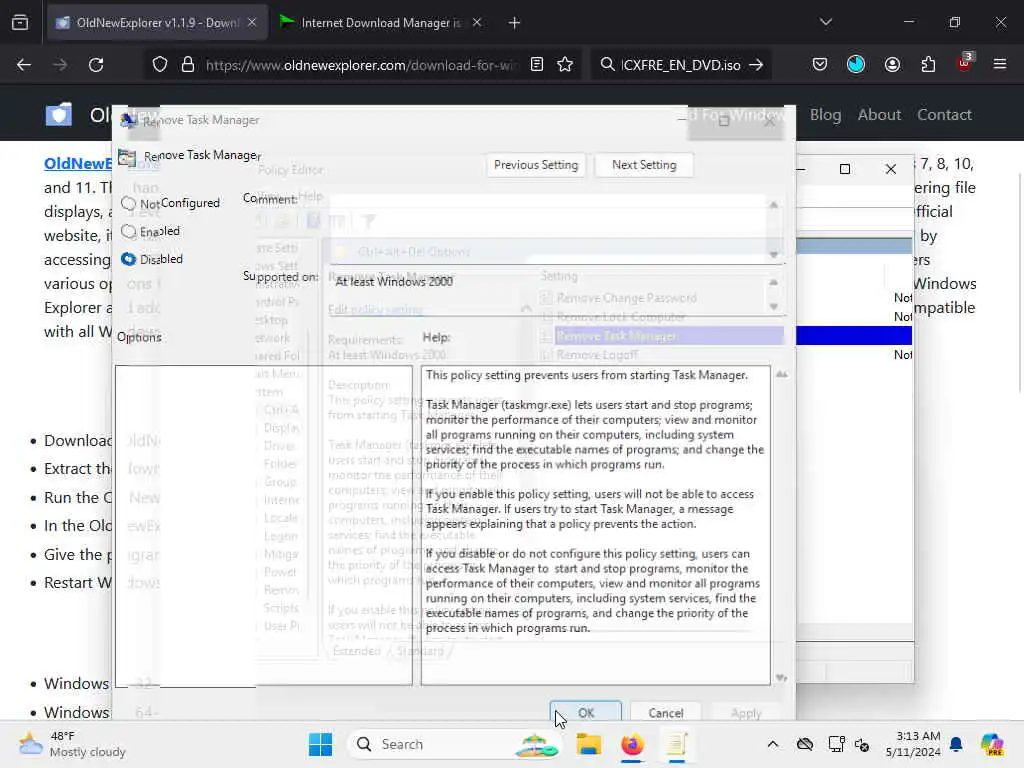Open the Group Policy Editor taskbar icon

677,744
